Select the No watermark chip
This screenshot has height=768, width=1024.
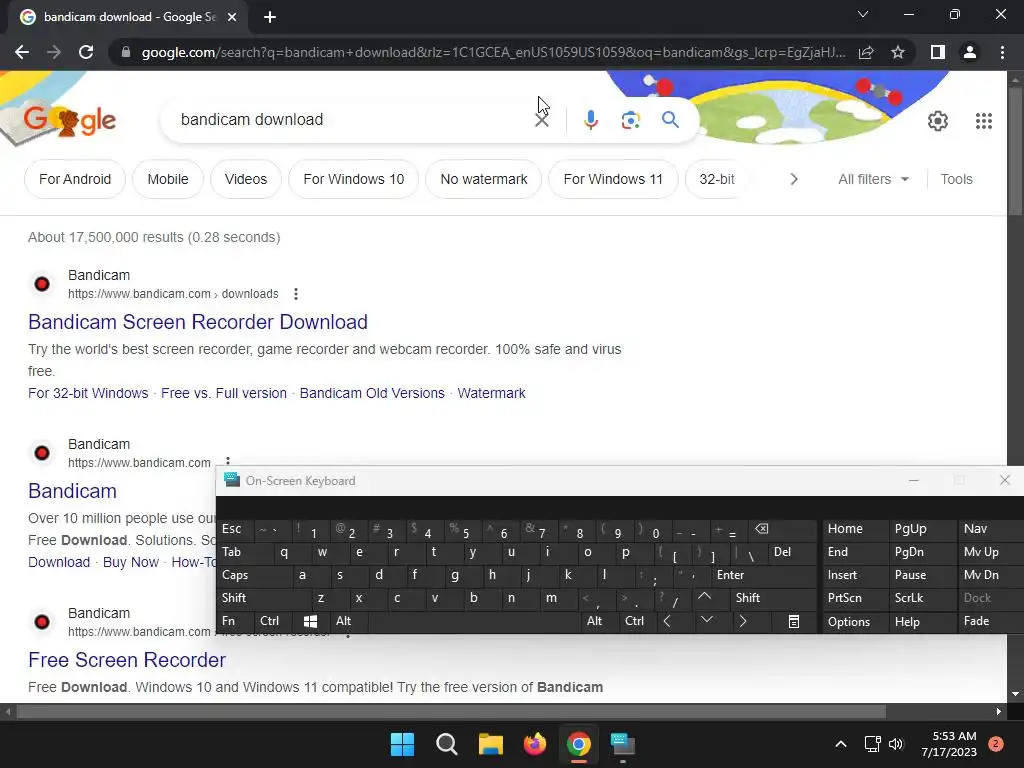[x=483, y=179]
